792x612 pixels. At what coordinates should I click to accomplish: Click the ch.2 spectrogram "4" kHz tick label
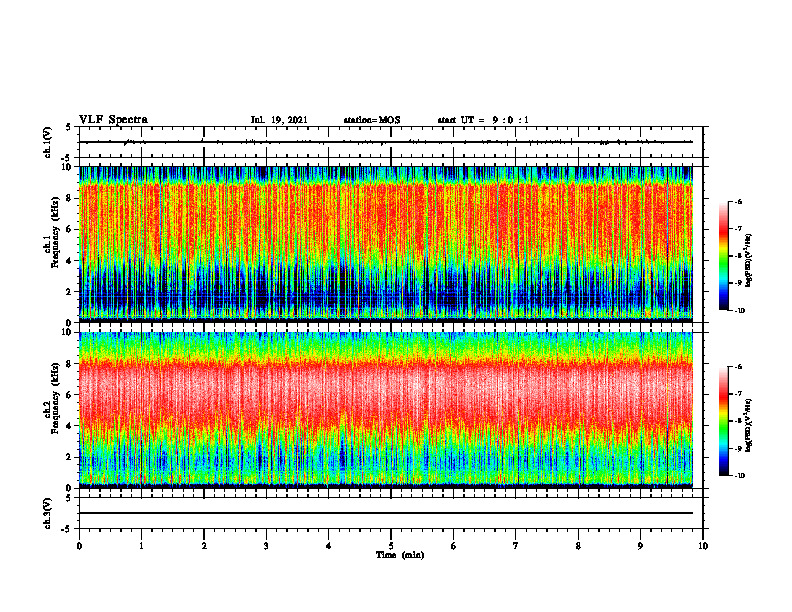69,426
